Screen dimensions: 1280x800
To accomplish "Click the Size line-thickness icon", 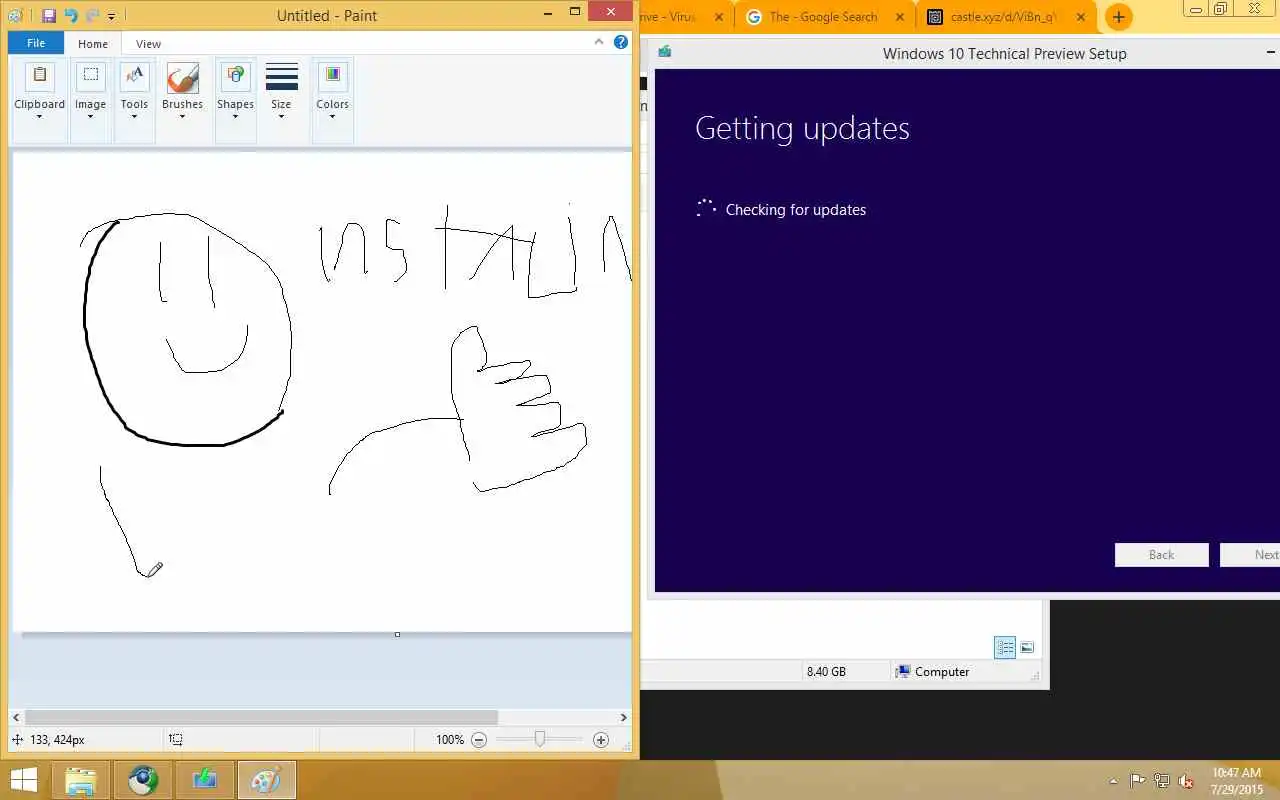I will coord(281,77).
